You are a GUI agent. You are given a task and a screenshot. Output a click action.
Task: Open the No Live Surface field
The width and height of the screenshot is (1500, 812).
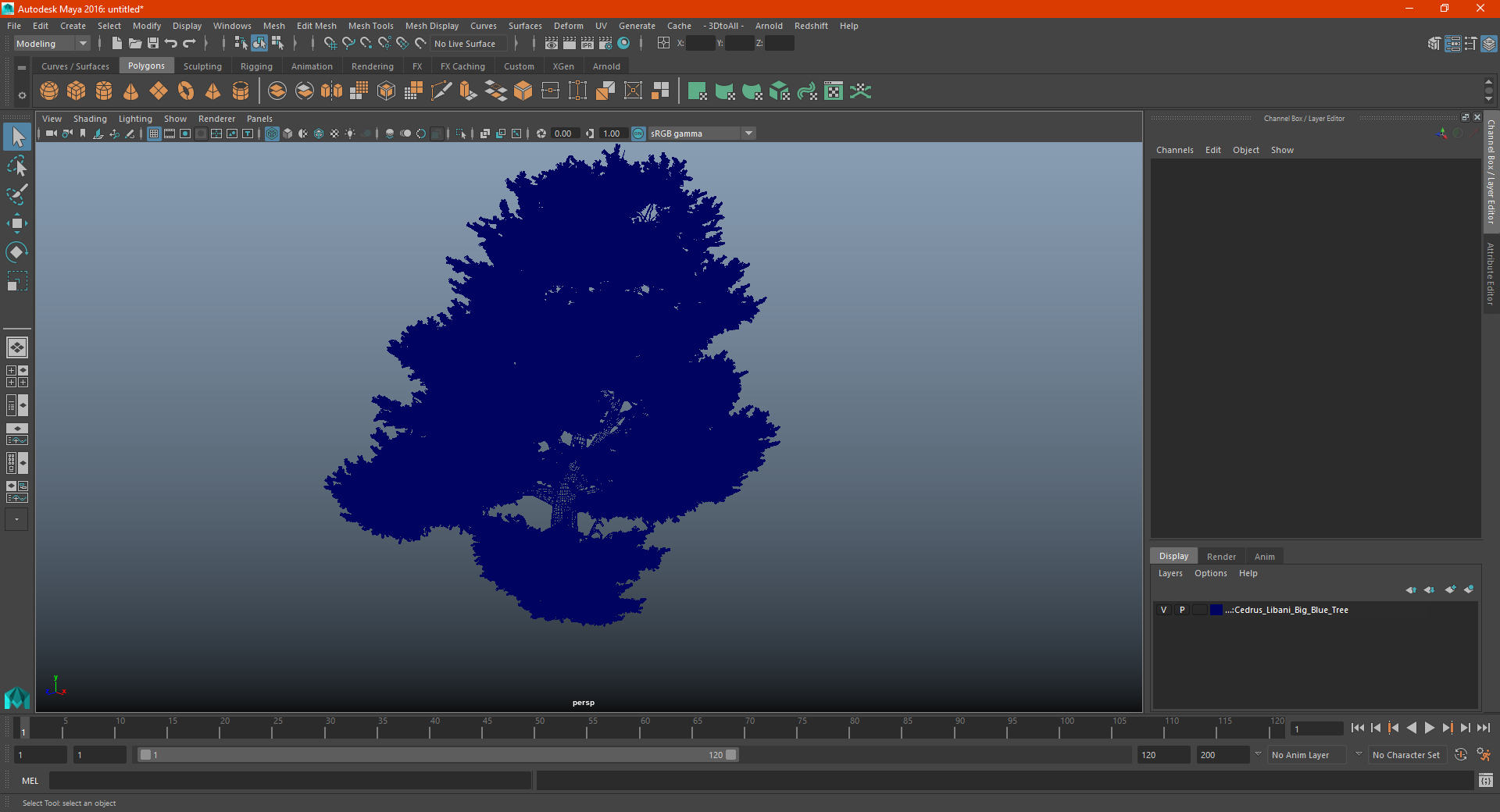click(469, 44)
